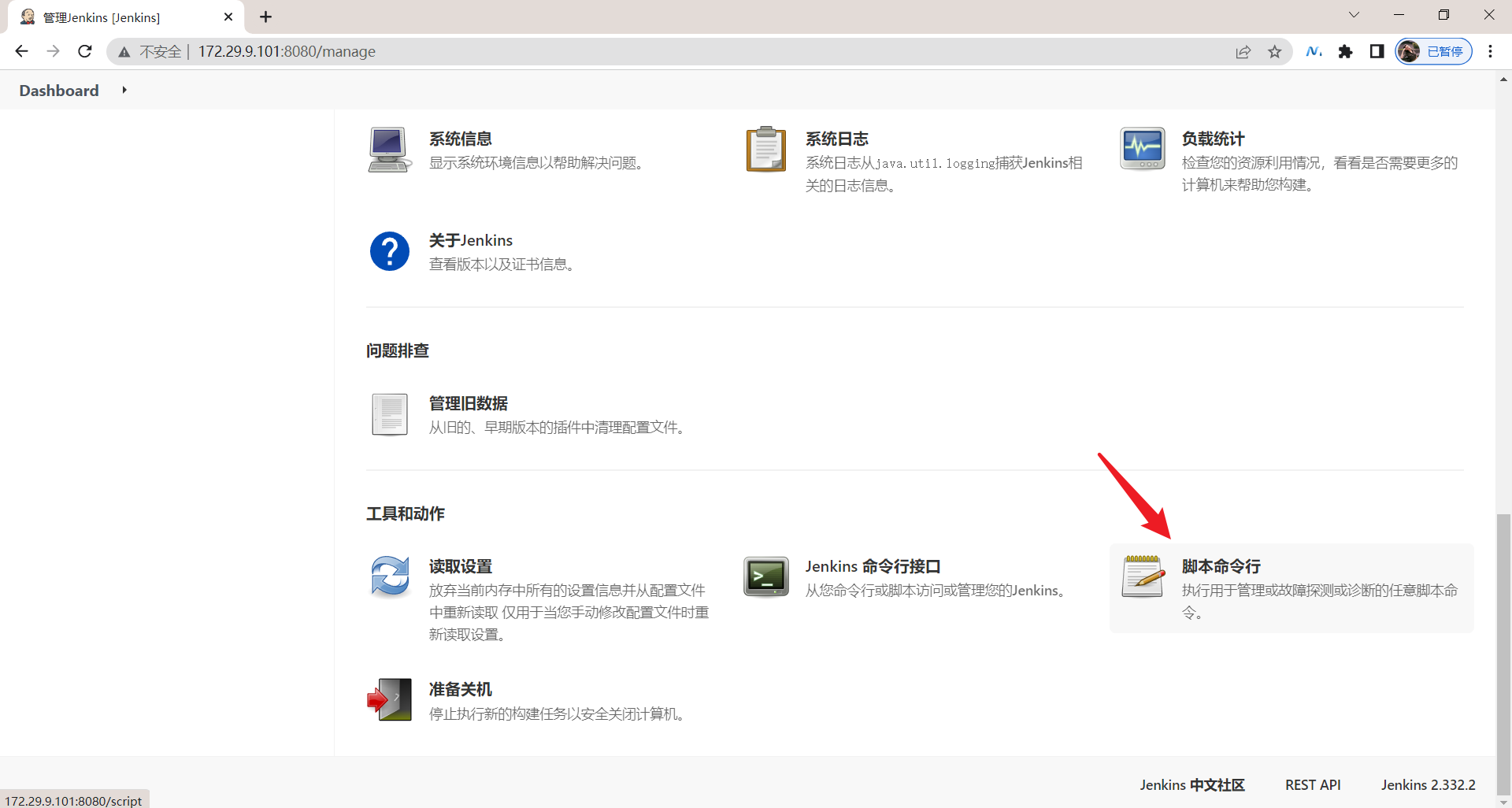Click the 脚本命令行 notepad icon
This screenshot has height=808, width=1512.
tap(1143, 576)
